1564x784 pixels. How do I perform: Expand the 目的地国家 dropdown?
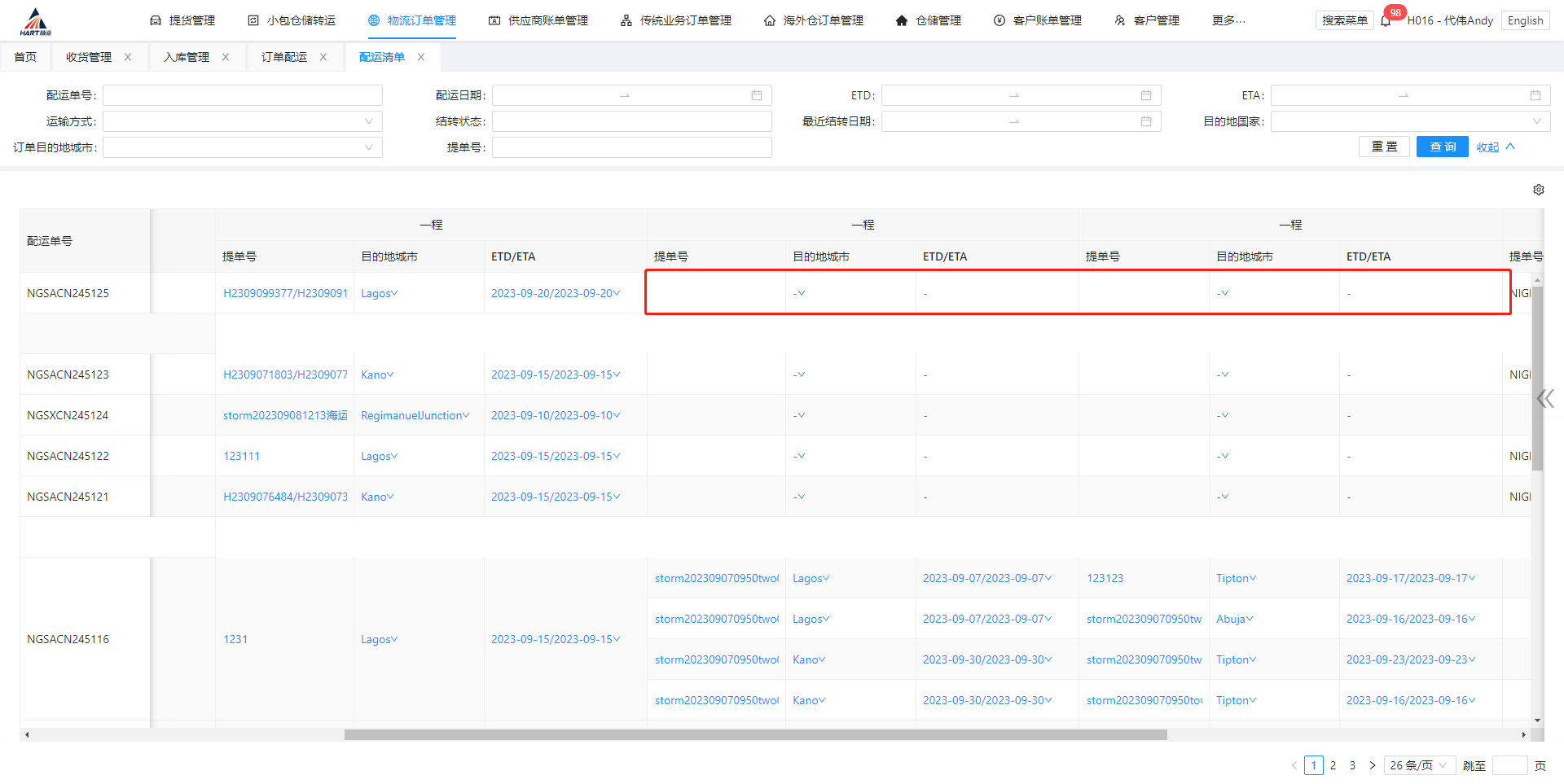point(1409,122)
